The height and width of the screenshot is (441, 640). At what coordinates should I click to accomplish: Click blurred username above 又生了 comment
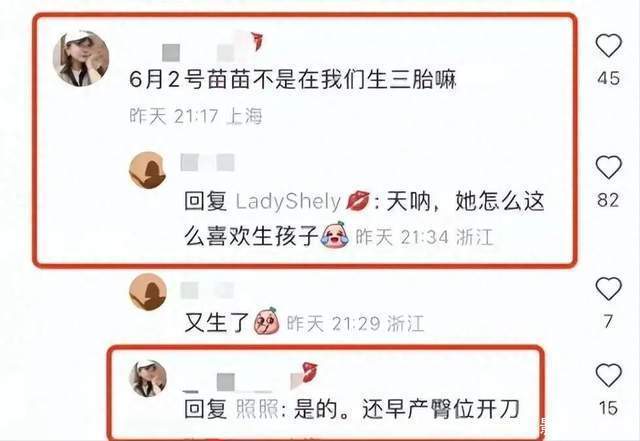point(208,291)
